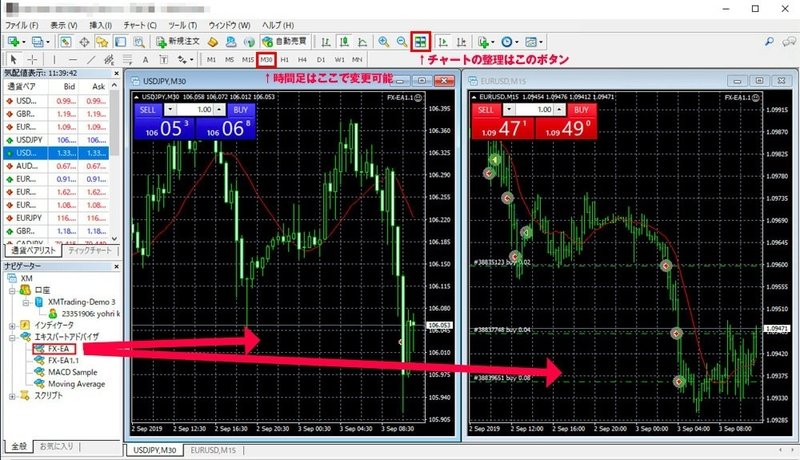Click 新規注文 new order button
The image size is (800, 460).
[178, 41]
